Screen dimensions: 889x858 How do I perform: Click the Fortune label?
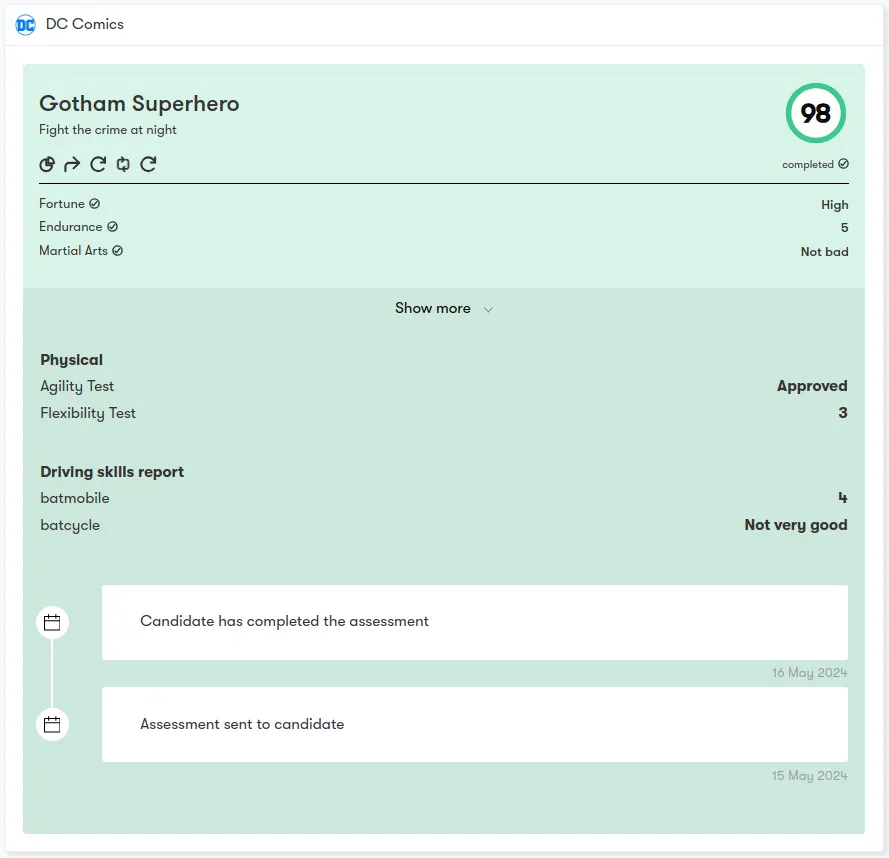(x=62, y=204)
